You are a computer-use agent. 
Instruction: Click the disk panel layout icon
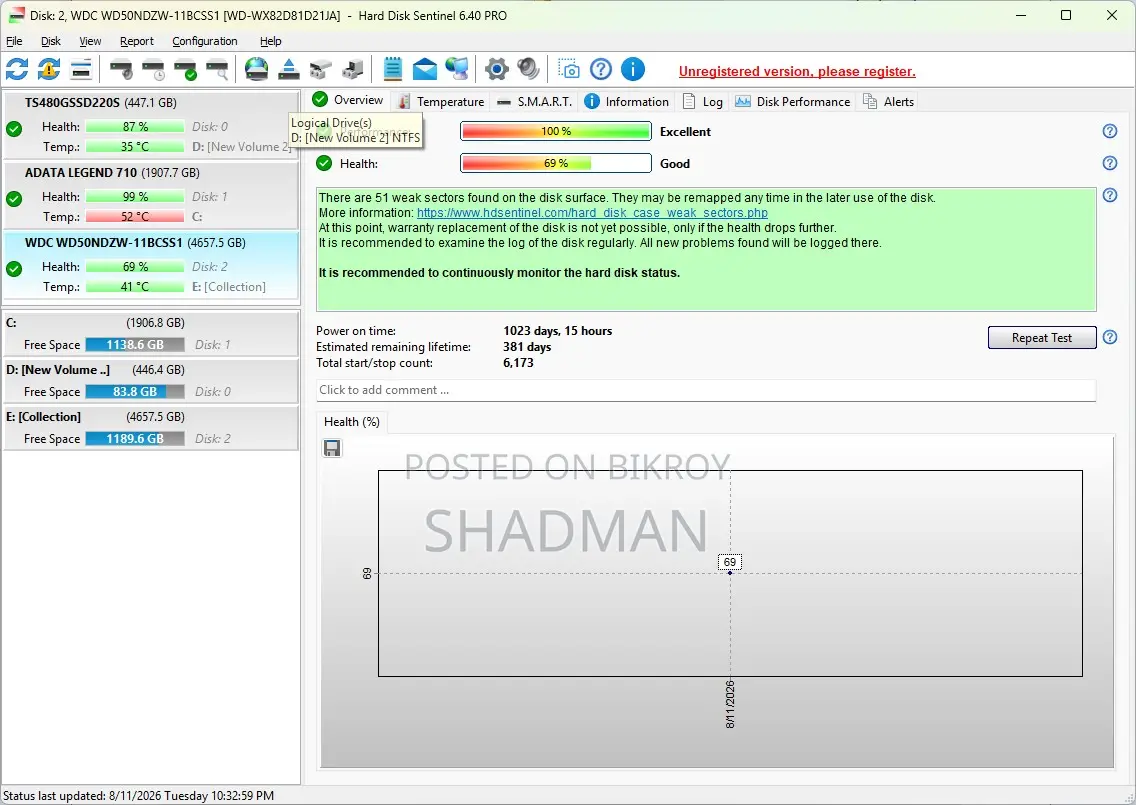pyautogui.click(x=81, y=70)
